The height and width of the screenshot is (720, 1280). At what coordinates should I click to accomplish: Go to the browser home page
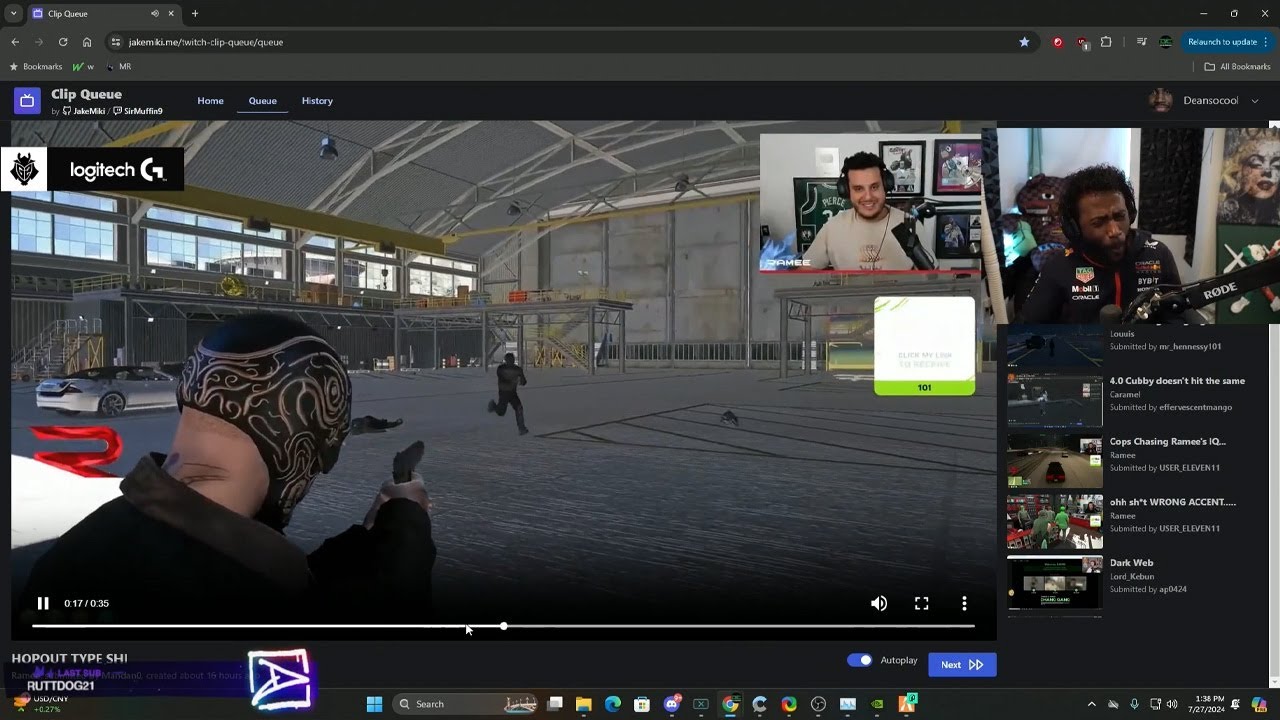(x=87, y=42)
